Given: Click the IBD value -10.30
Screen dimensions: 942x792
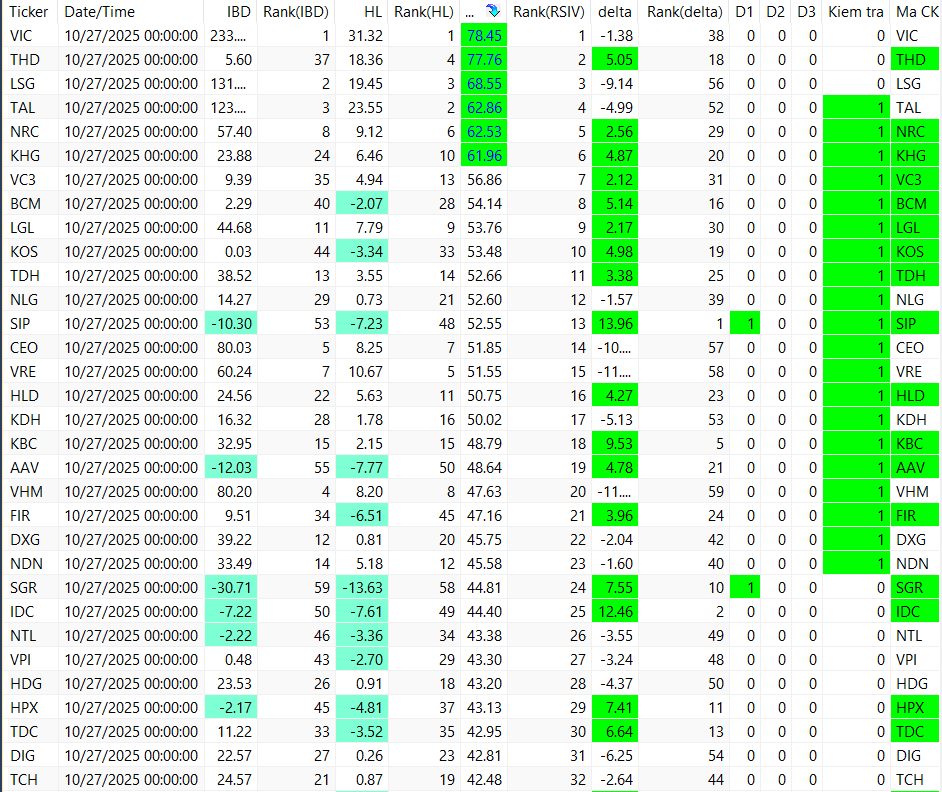Looking at the screenshot, I should tap(231, 323).
